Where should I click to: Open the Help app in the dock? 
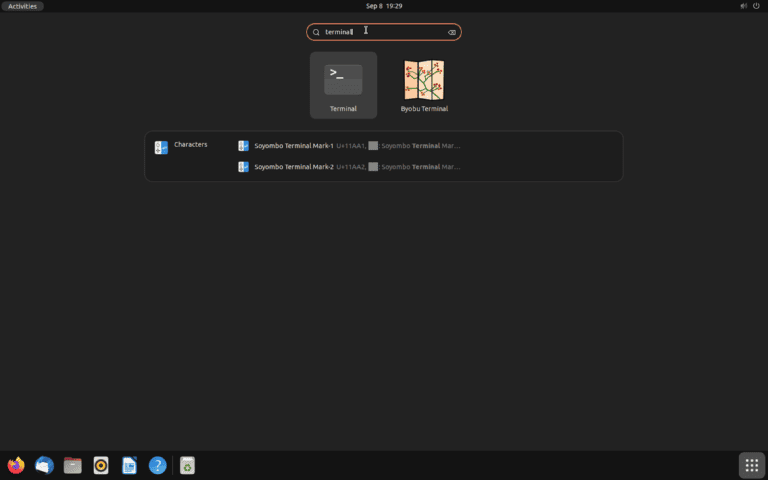tap(157, 465)
